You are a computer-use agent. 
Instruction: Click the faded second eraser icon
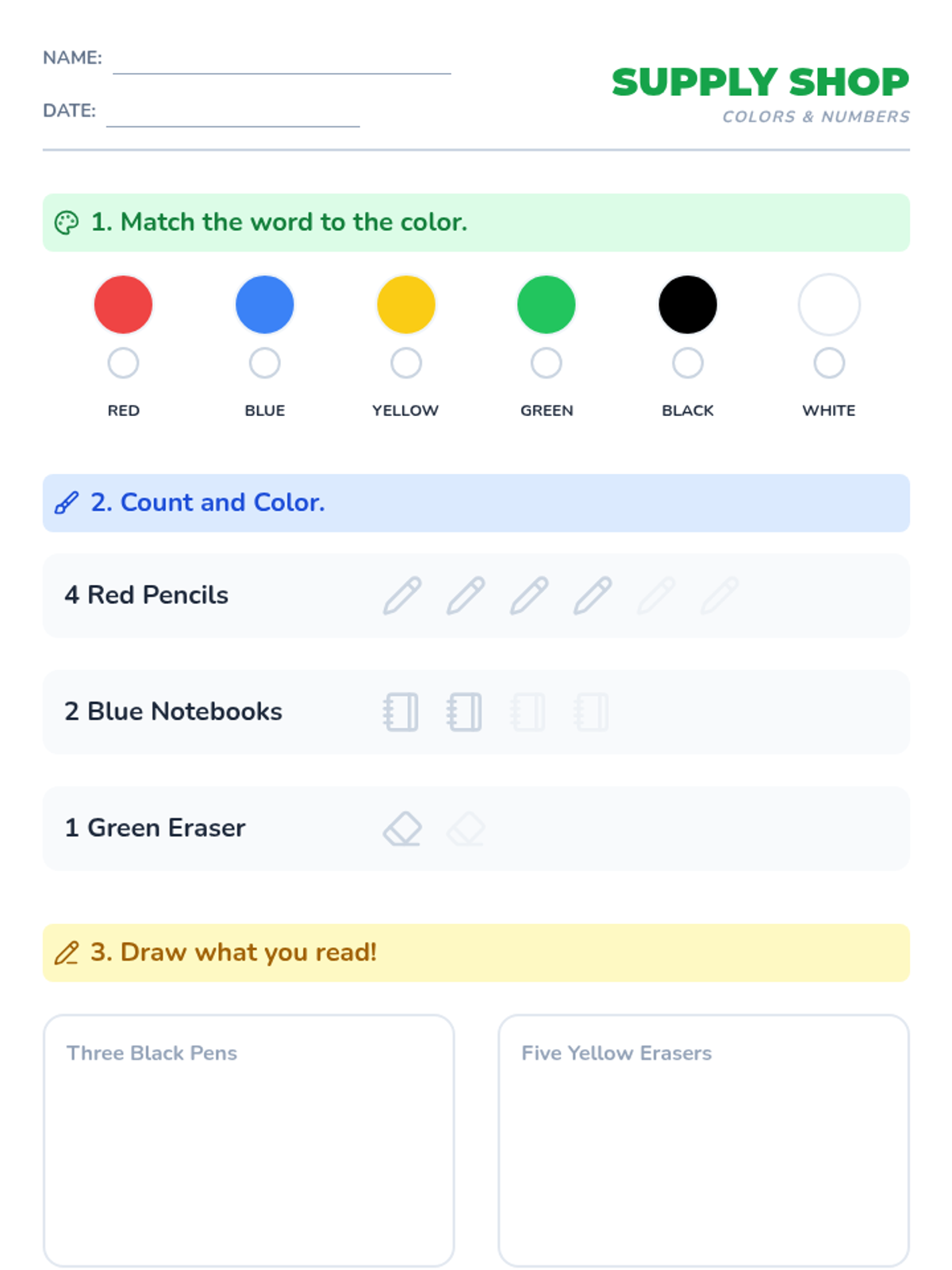[466, 829]
